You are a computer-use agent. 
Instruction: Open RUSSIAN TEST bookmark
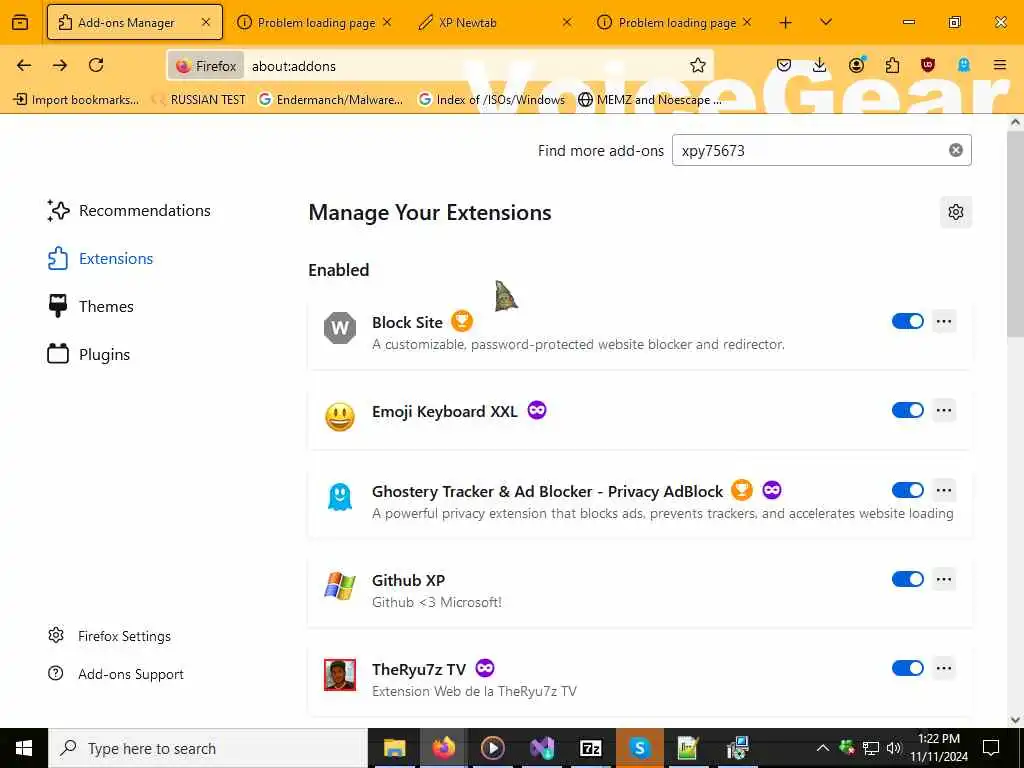(199, 100)
